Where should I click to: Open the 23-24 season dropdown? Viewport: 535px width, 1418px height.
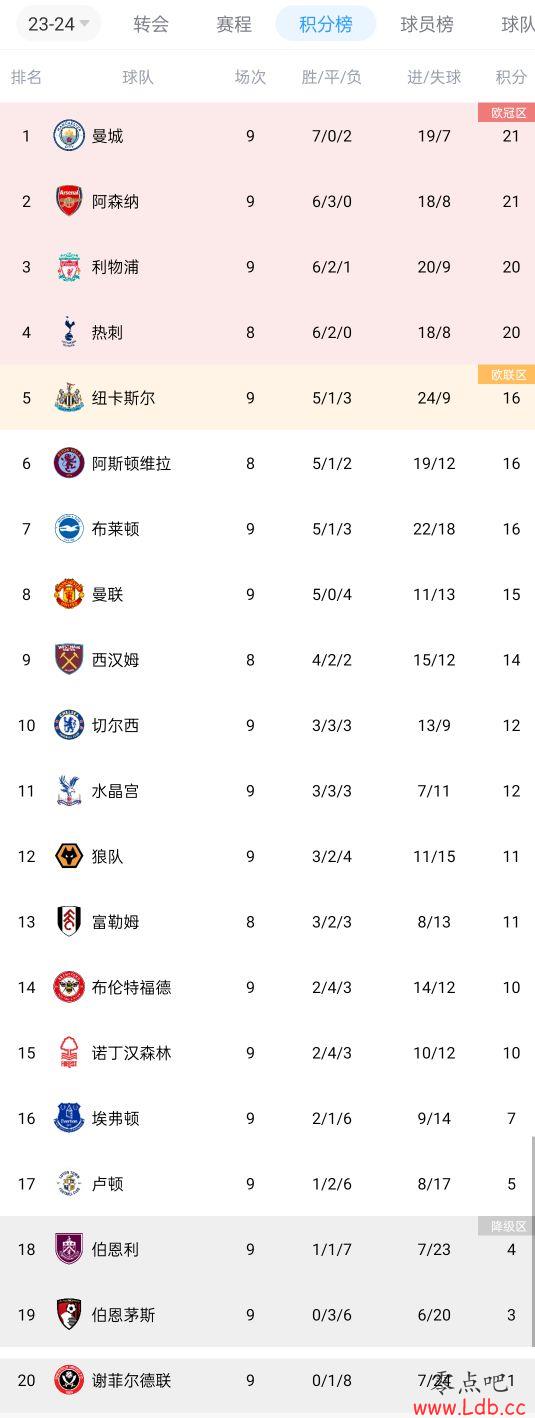(58, 24)
